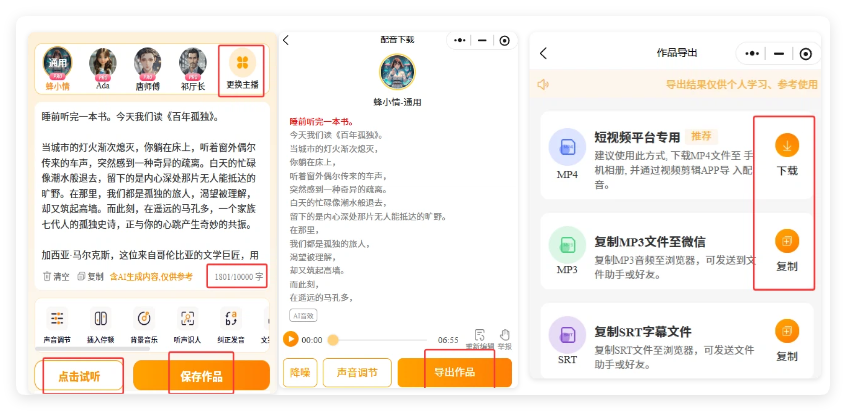Play the audio with the orange play button
Image resolution: width=846 pixels, height=411 pixels.
[x=291, y=340]
